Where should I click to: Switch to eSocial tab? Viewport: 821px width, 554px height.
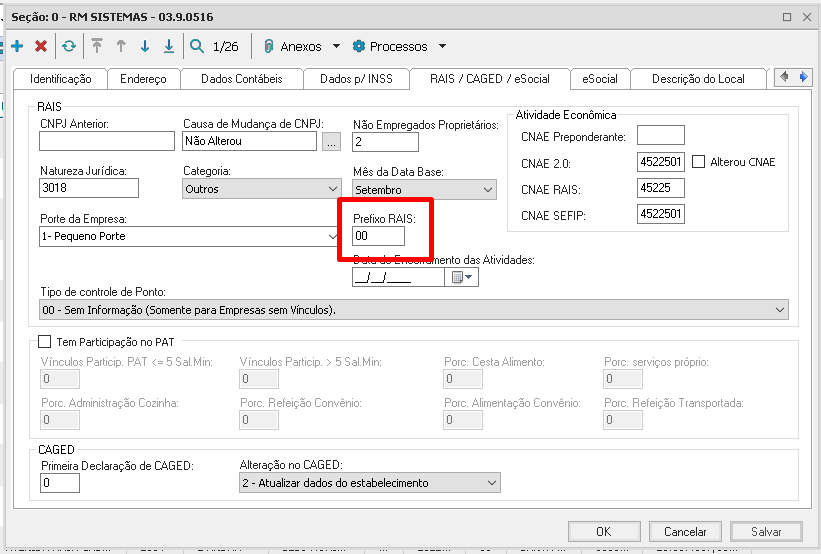pyautogui.click(x=600, y=79)
